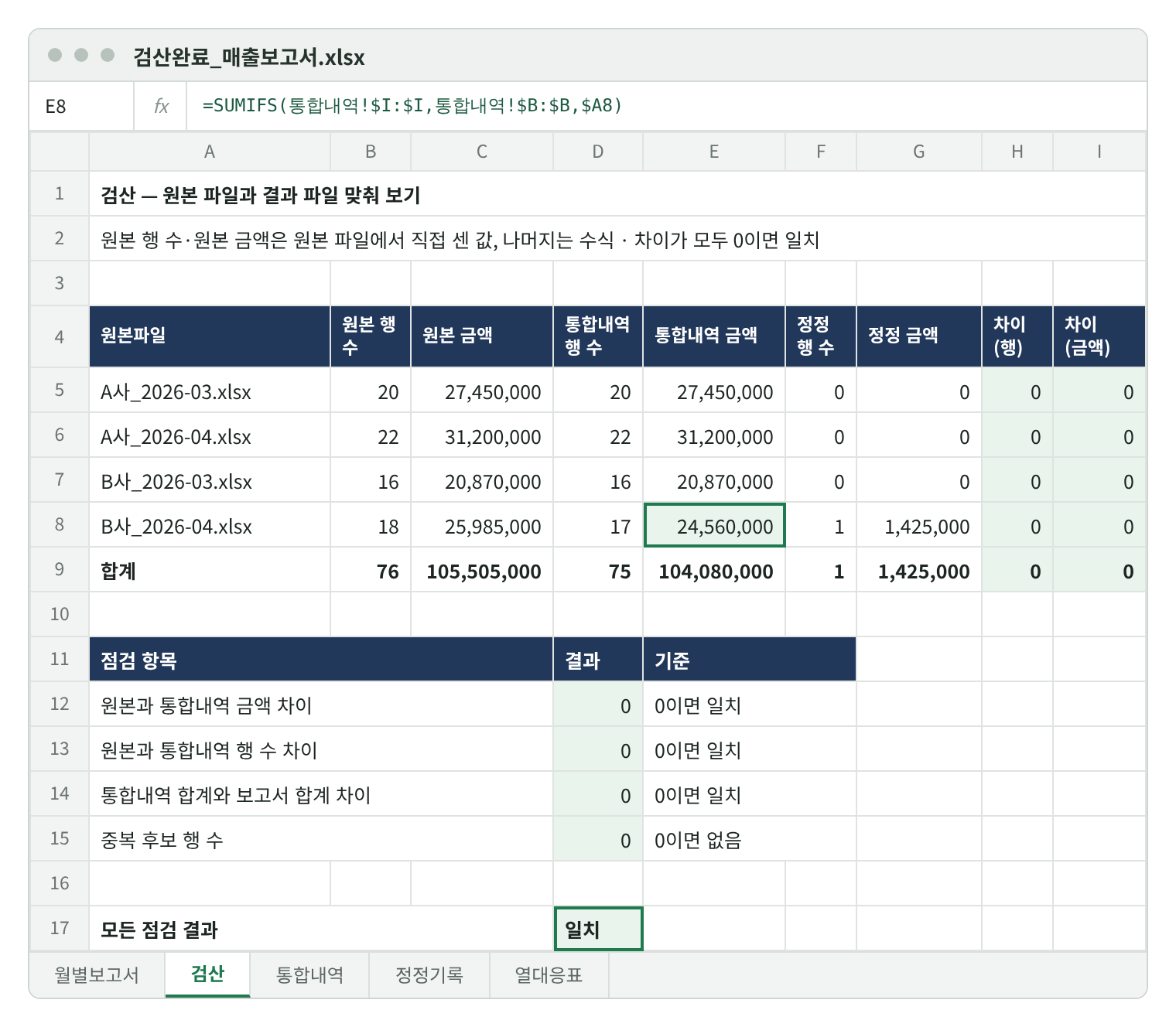Open the 통합내역 sheet tab
1176x1027 pixels.
click(x=309, y=974)
